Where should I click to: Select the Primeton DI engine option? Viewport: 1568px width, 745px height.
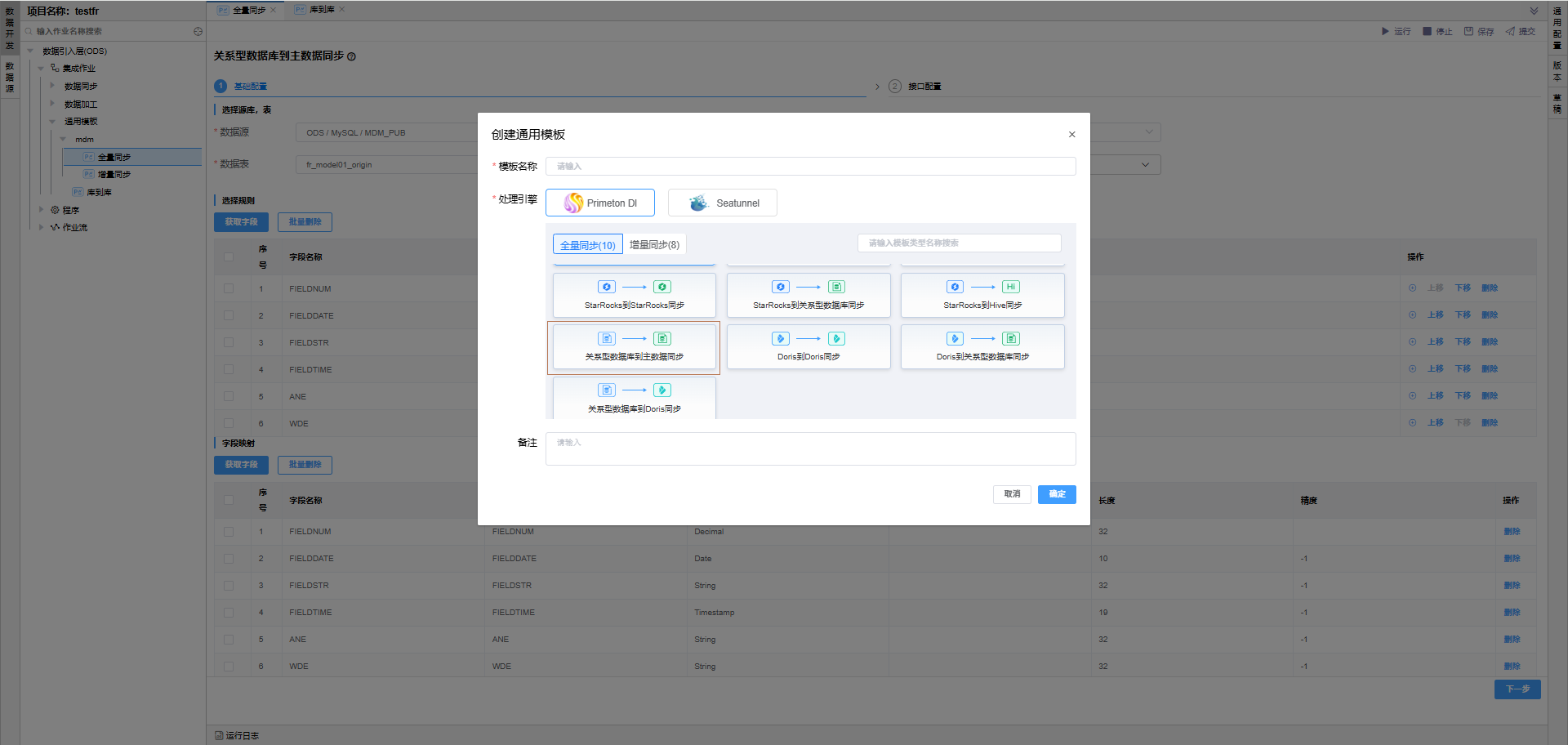click(x=600, y=203)
